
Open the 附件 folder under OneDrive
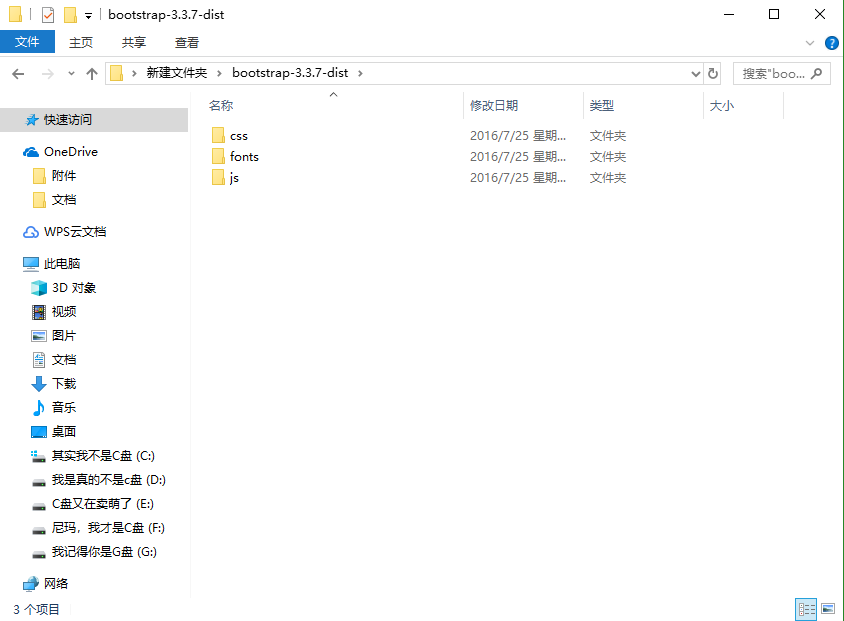tap(64, 176)
